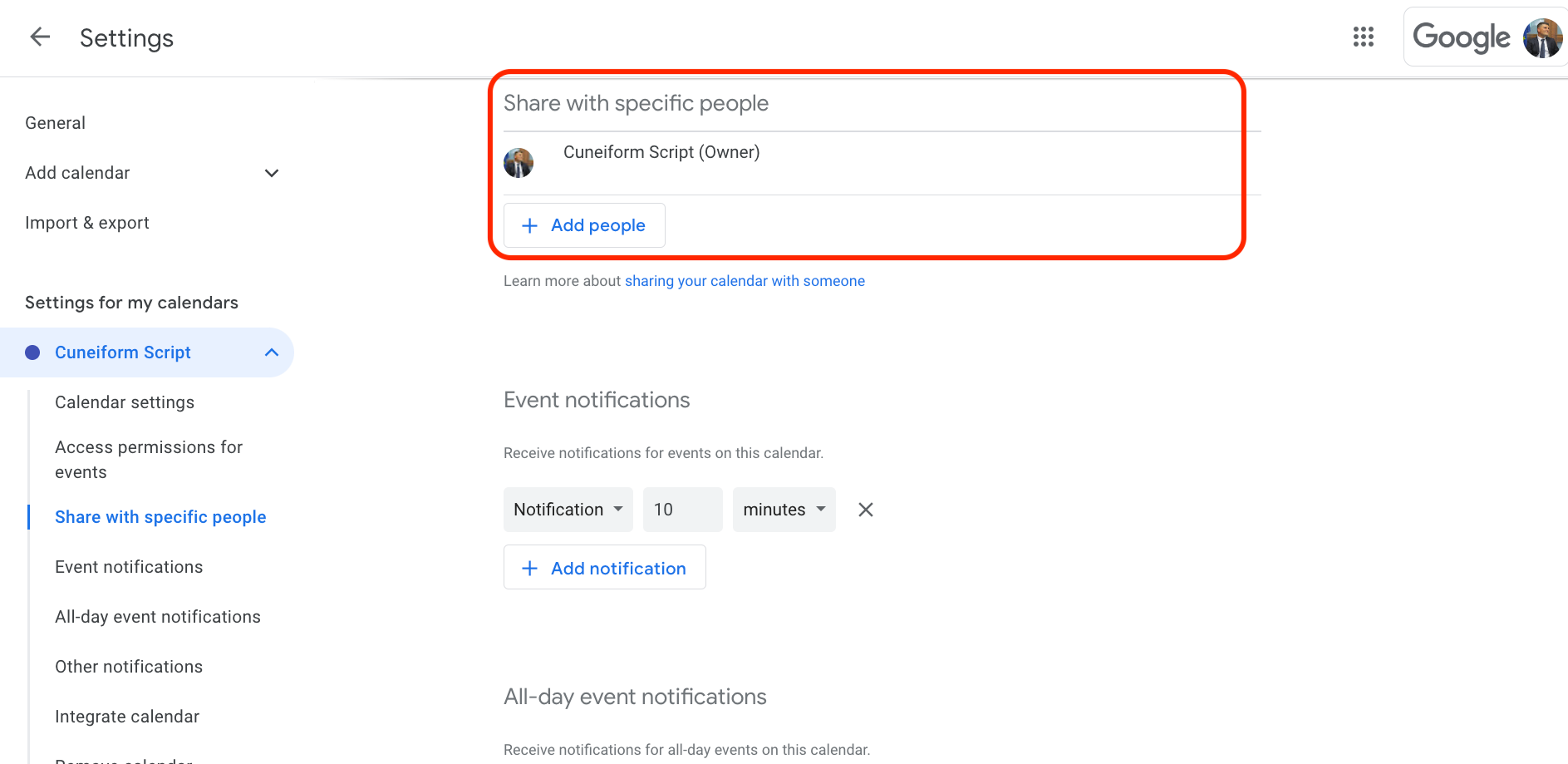The image size is (1568, 764).
Task: Click the plus icon on Add people
Action: click(529, 225)
